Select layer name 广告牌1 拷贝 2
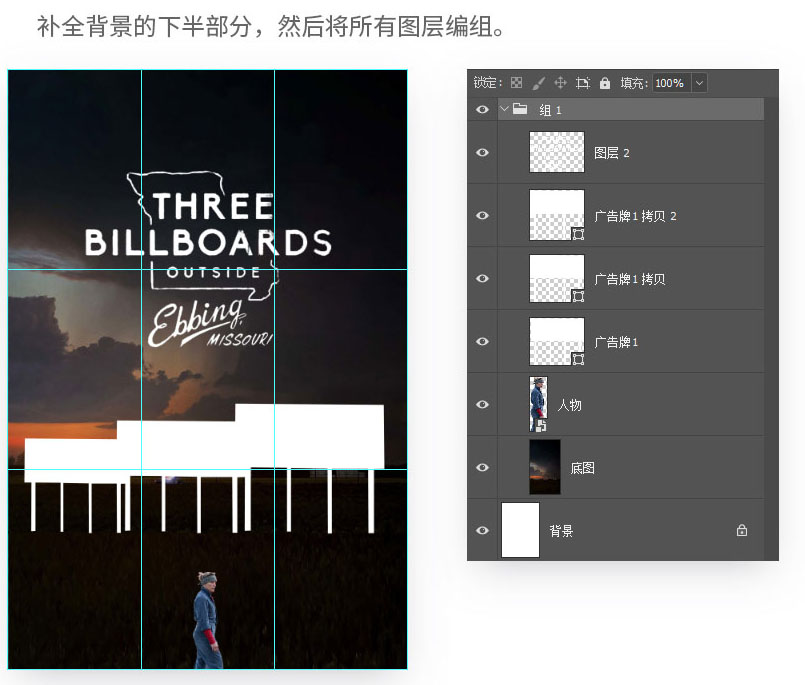This screenshot has width=805, height=685. (x=635, y=216)
